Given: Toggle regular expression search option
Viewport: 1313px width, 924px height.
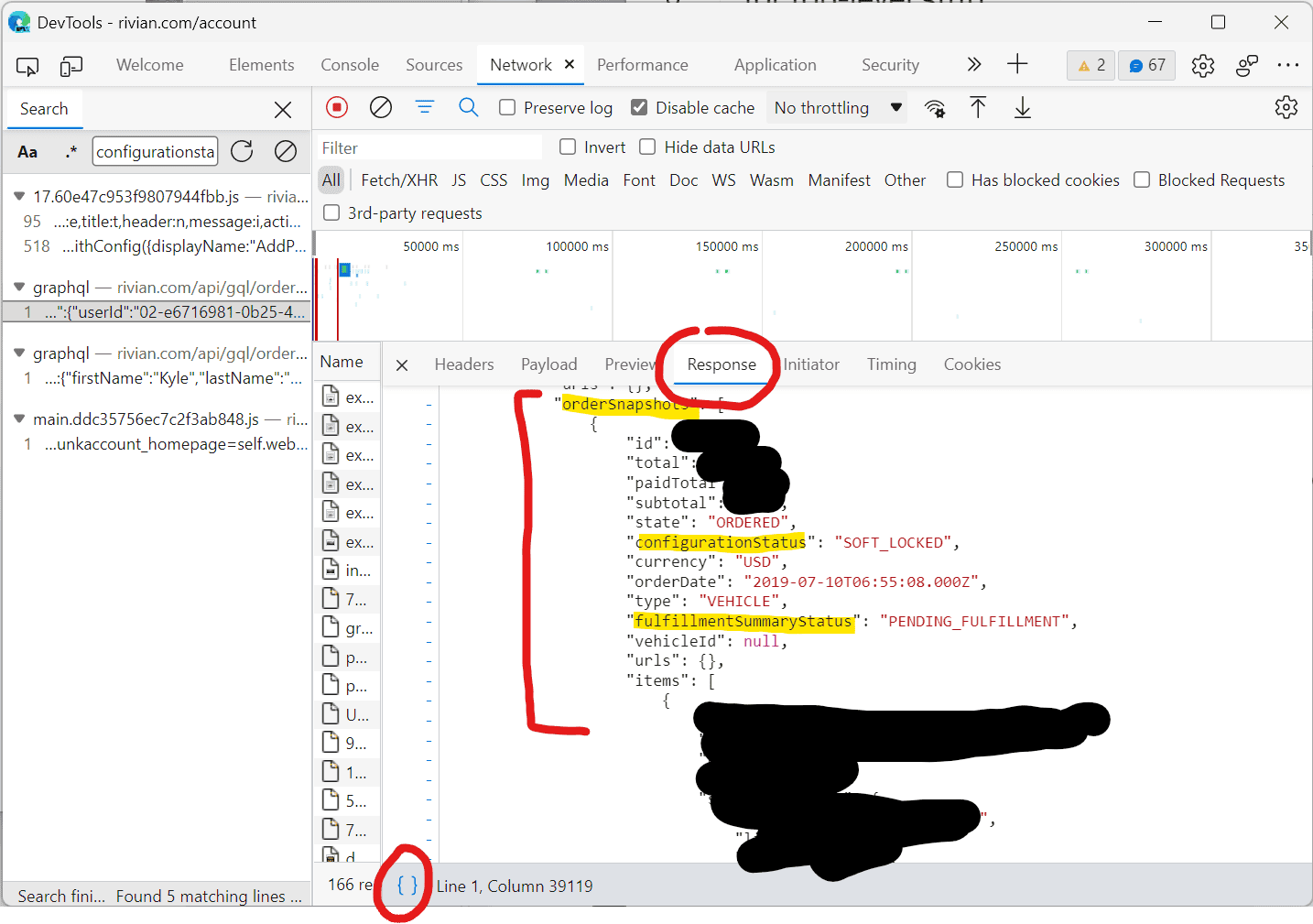Looking at the screenshot, I should [71, 152].
